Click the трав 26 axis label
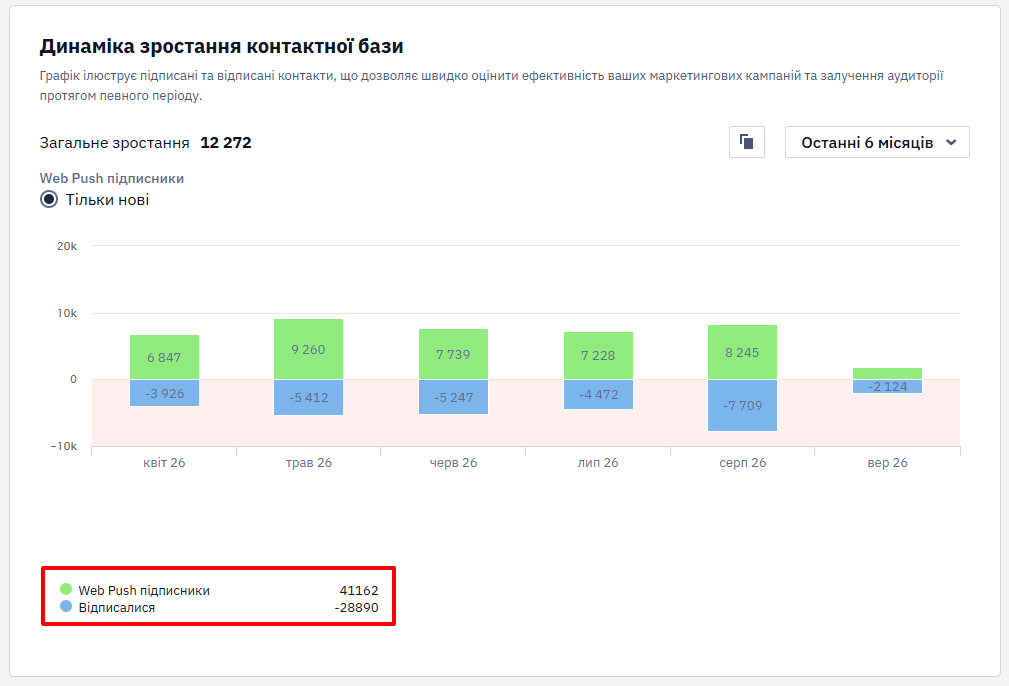The width and height of the screenshot is (1009, 686). coord(309,463)
